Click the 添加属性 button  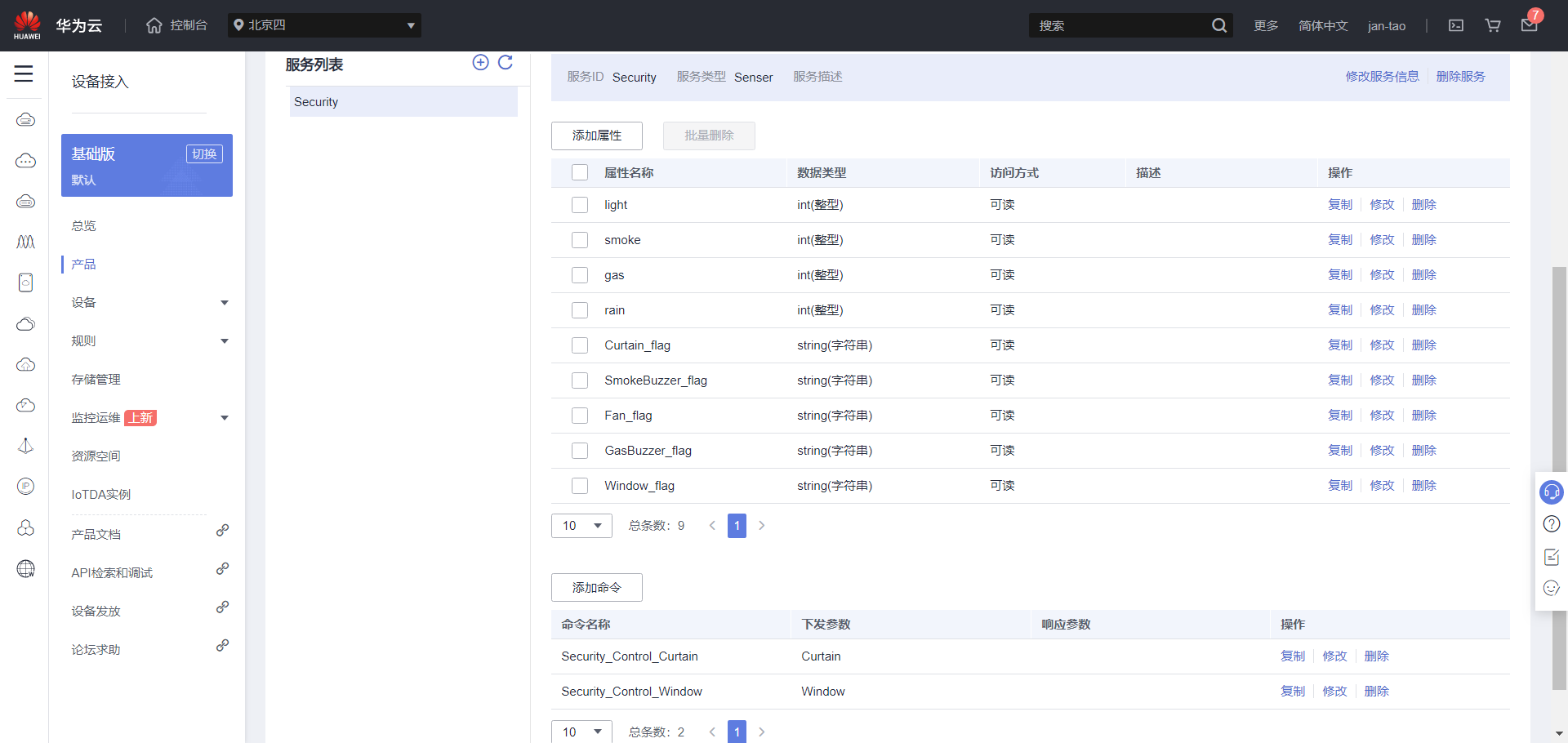click(x=597, y=136)
